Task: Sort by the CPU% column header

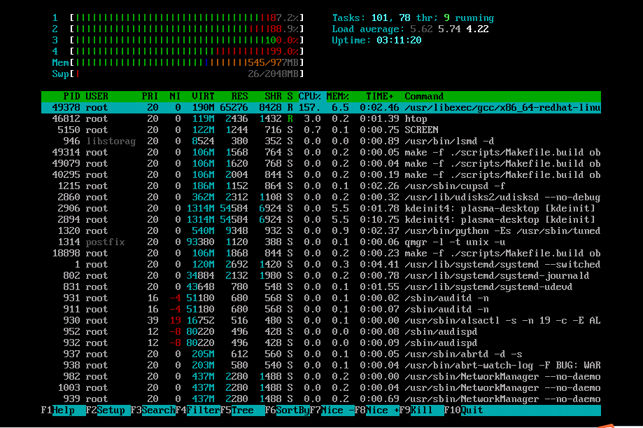Action: pos(310,96)
